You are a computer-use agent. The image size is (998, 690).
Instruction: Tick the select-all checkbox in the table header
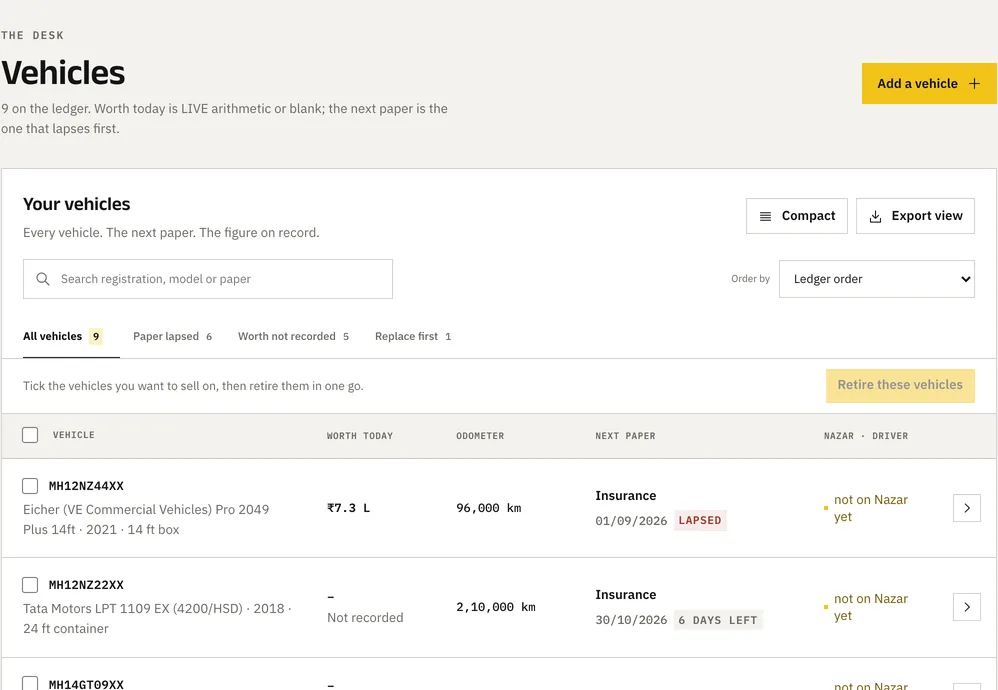(x=30, y=435)
